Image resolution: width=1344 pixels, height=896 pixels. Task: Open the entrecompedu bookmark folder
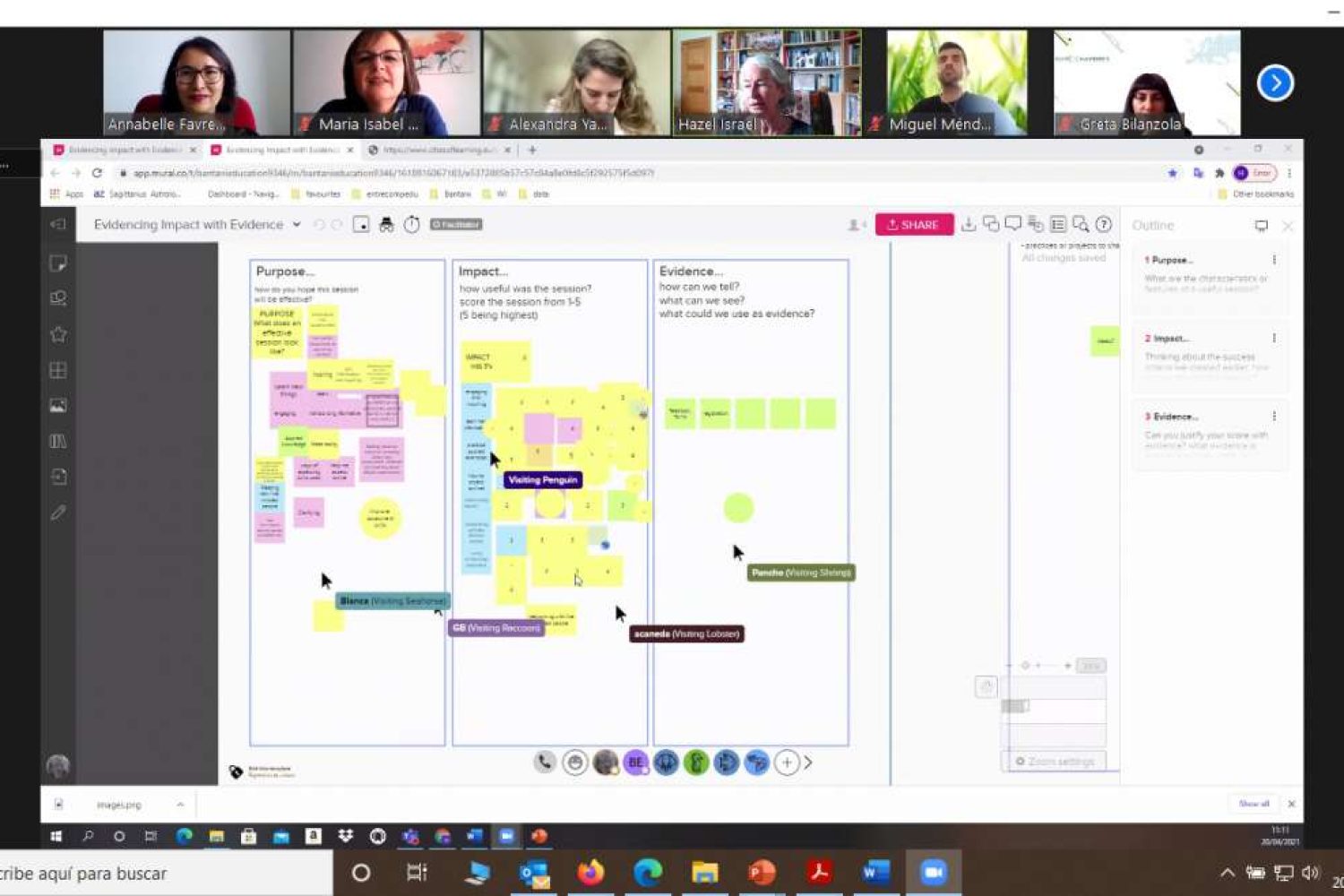point(385,194)
